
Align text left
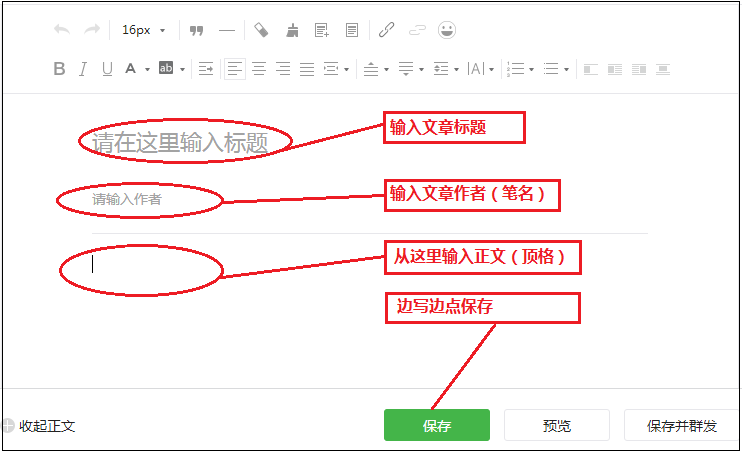coord(235,69)
